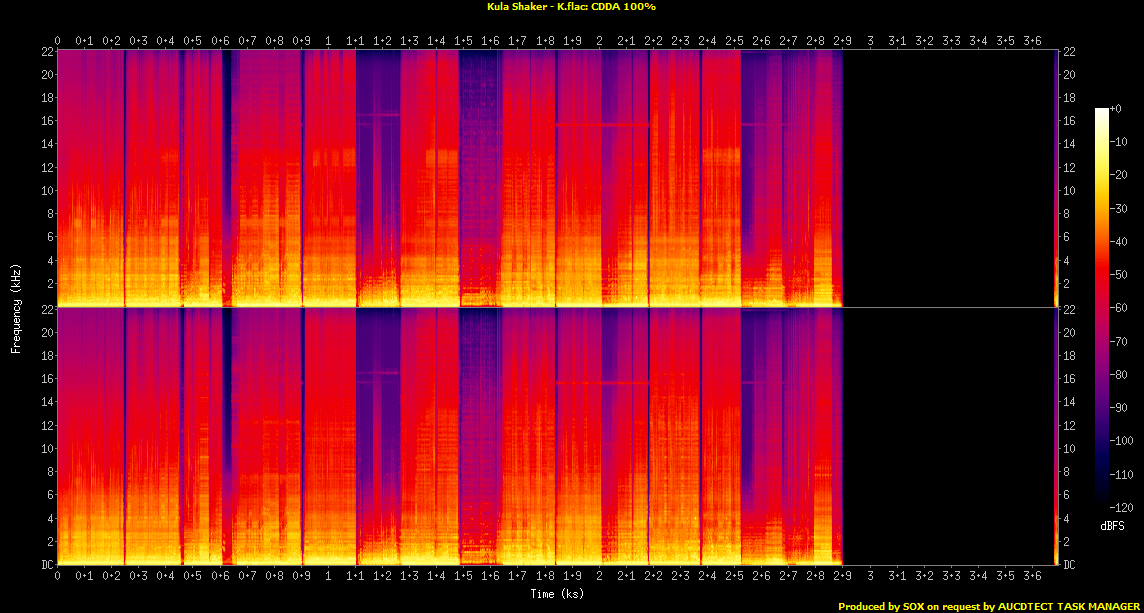The image size is (1144, 613).
Task: Click "0·1" on the top time axis
Action: click(x=85, y=39)
